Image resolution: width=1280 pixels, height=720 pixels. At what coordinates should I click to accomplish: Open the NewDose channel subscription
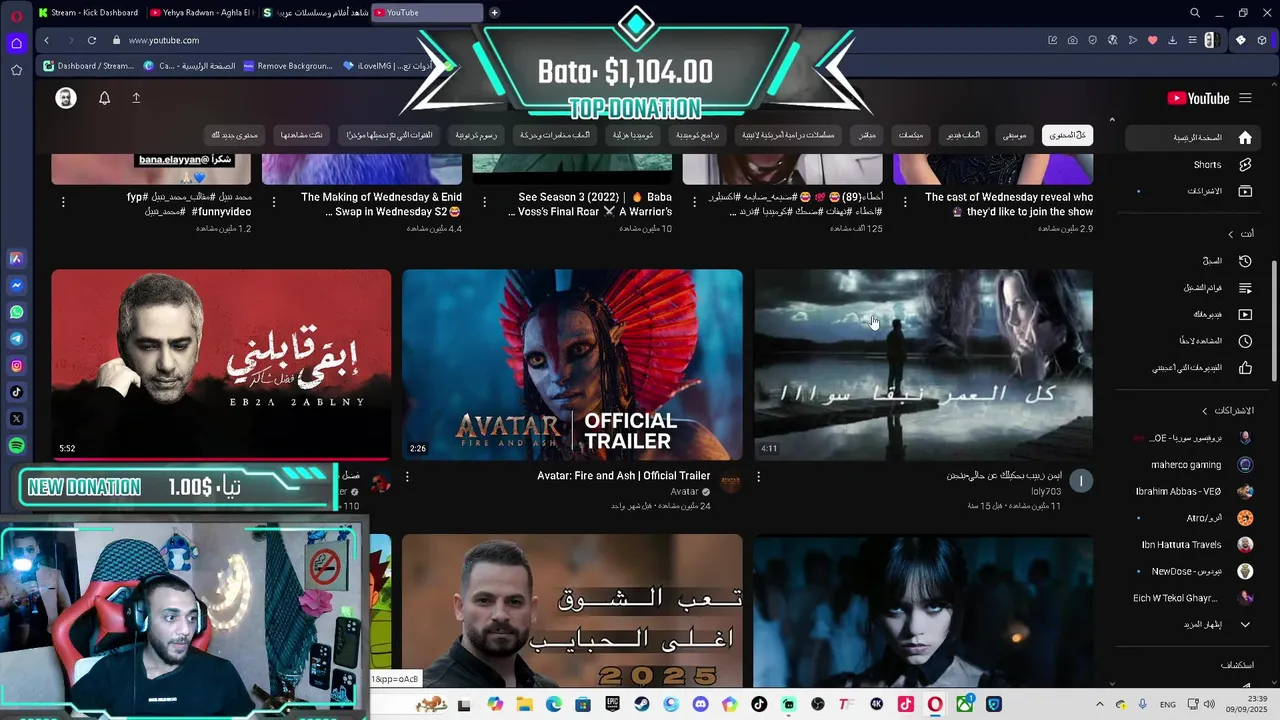click(1193, 572)
